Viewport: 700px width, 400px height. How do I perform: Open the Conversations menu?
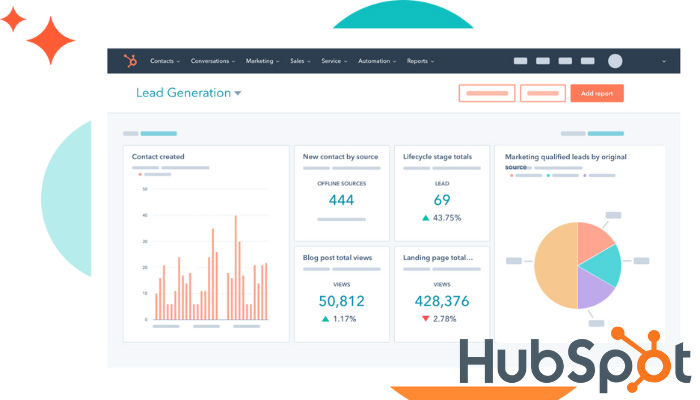[x=212, y=61]
